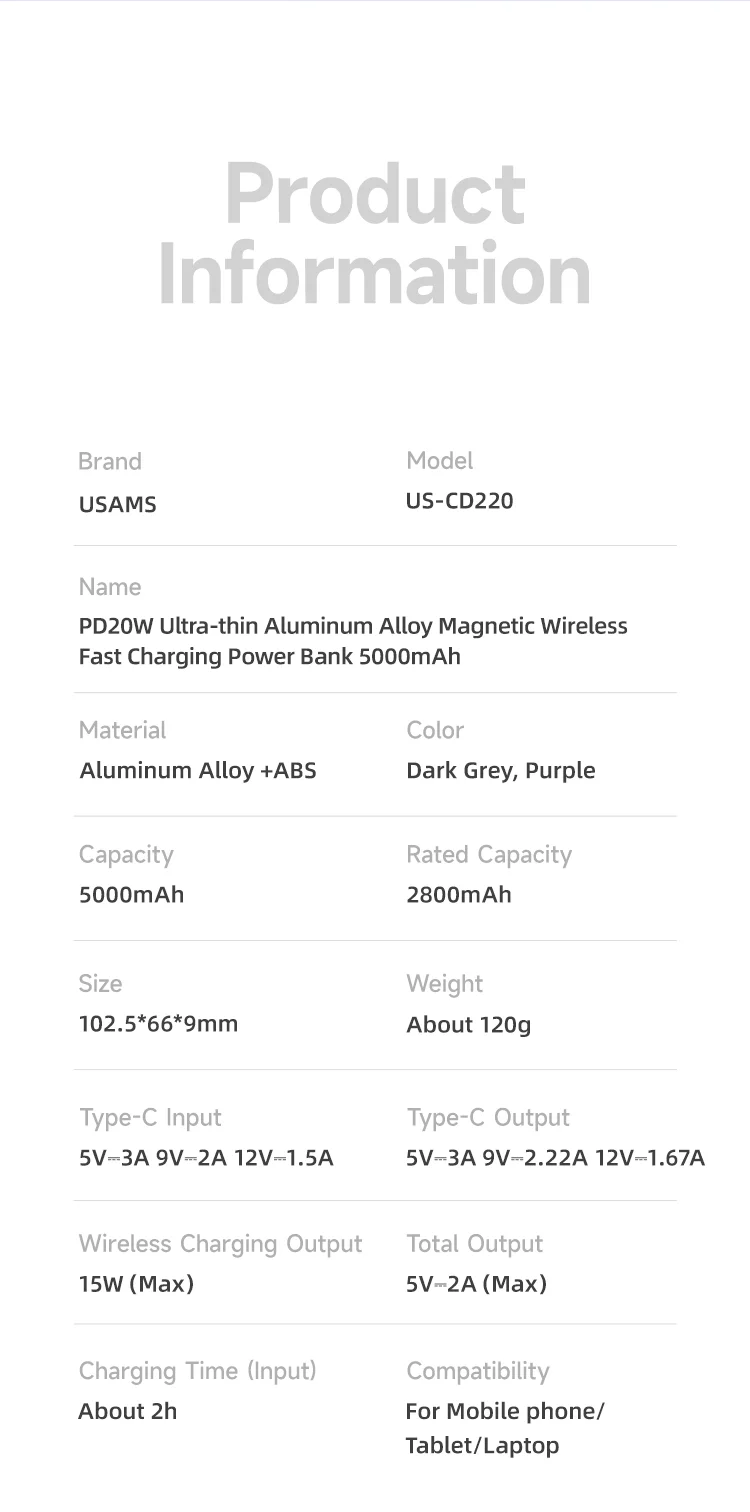
Task: Click the 2800mAh rated capacity value
Action: (459, 895)
